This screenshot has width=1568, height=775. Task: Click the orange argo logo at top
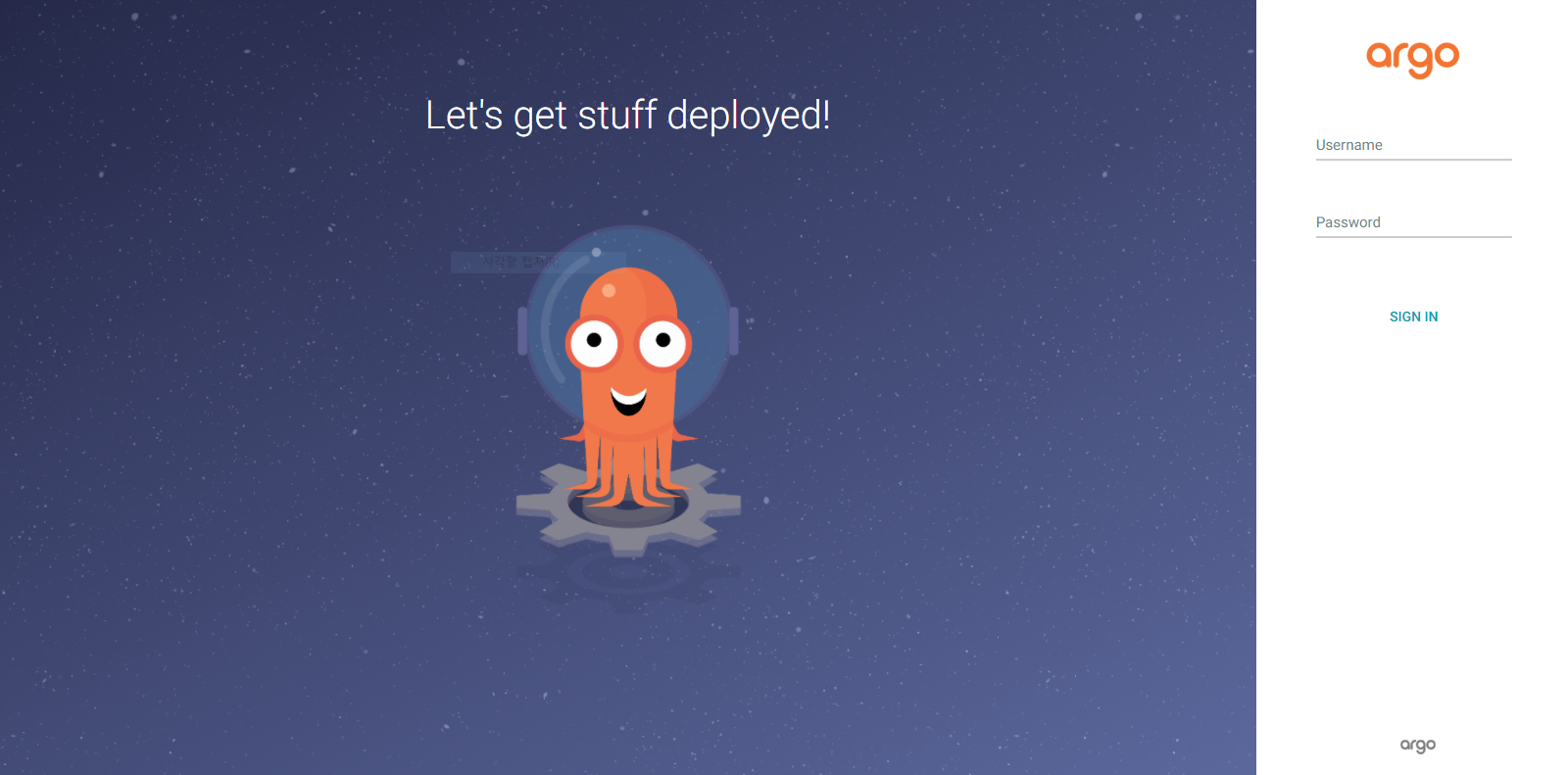(x=1412, y=59)
